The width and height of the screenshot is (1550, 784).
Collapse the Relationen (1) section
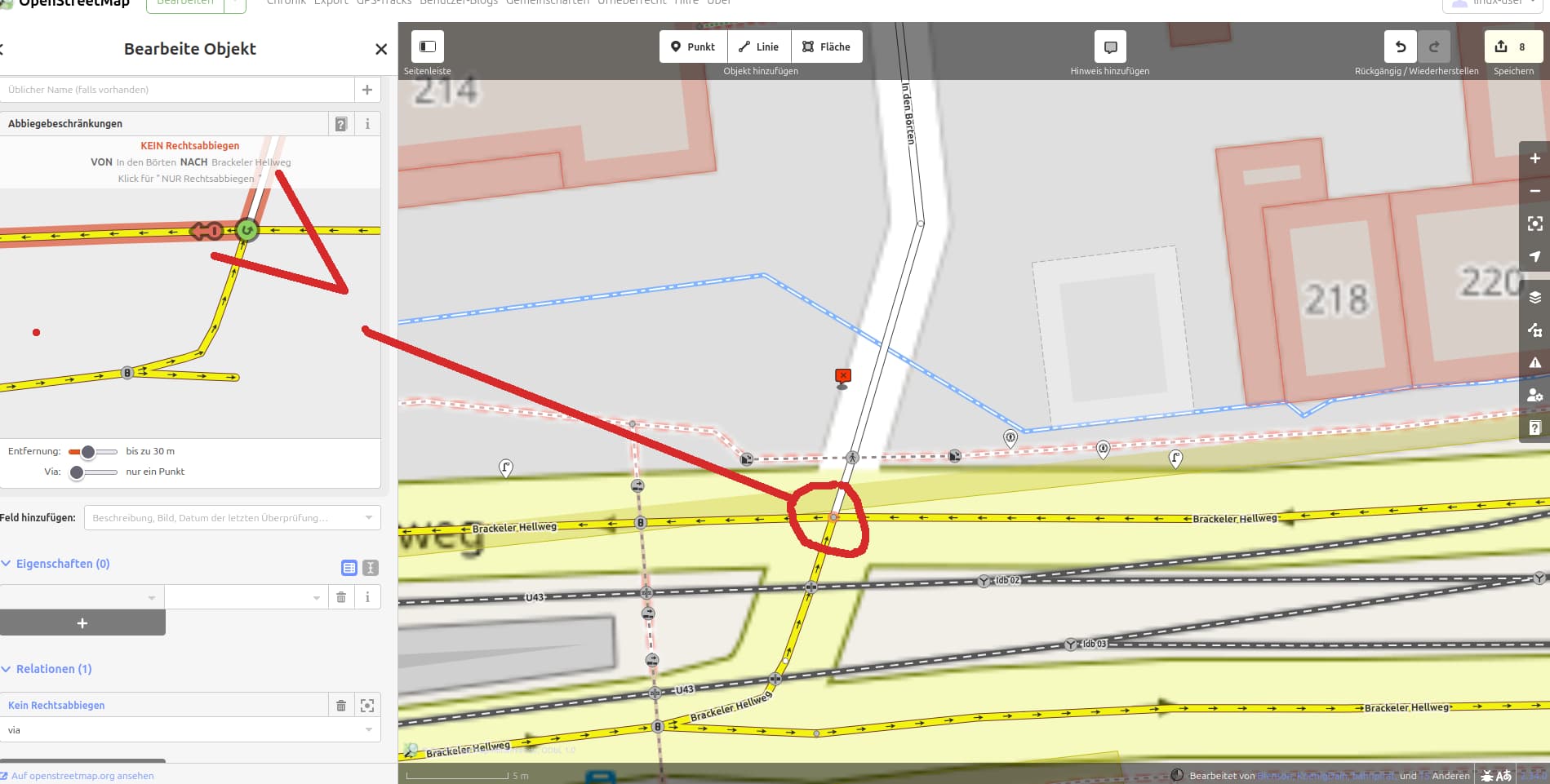point(47,669)
